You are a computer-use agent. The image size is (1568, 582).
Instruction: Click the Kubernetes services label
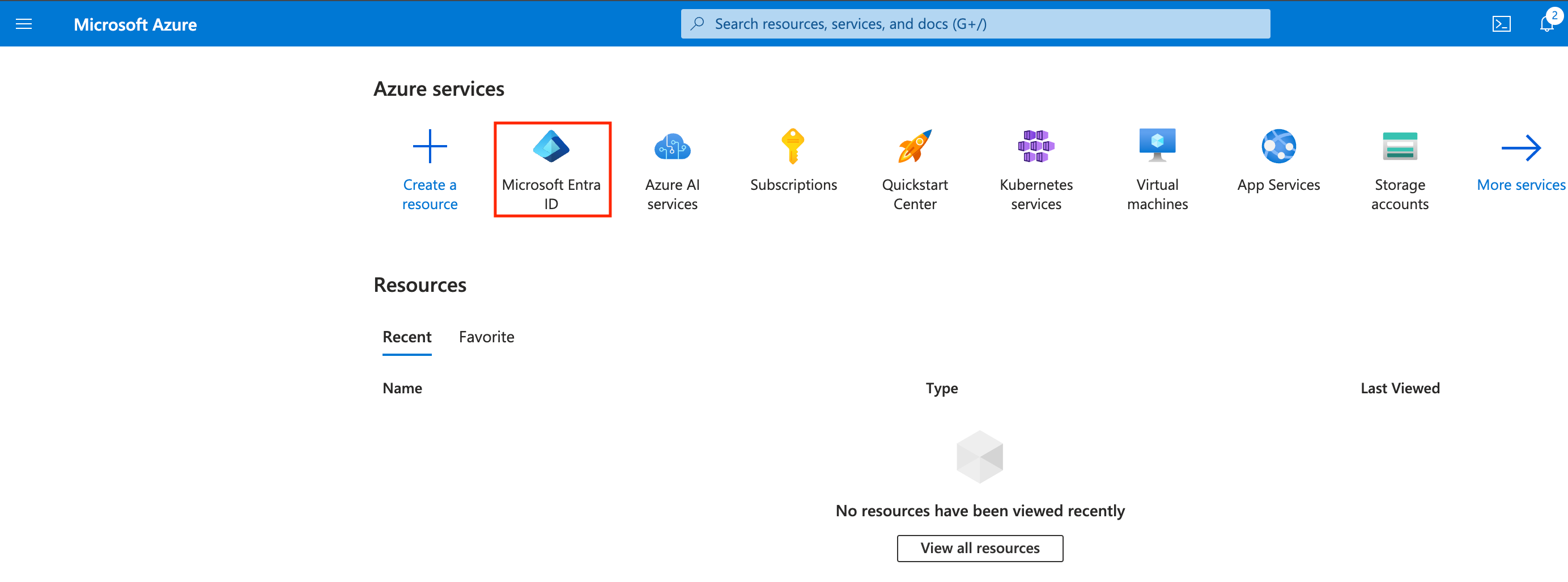(x=1036, y=194)
